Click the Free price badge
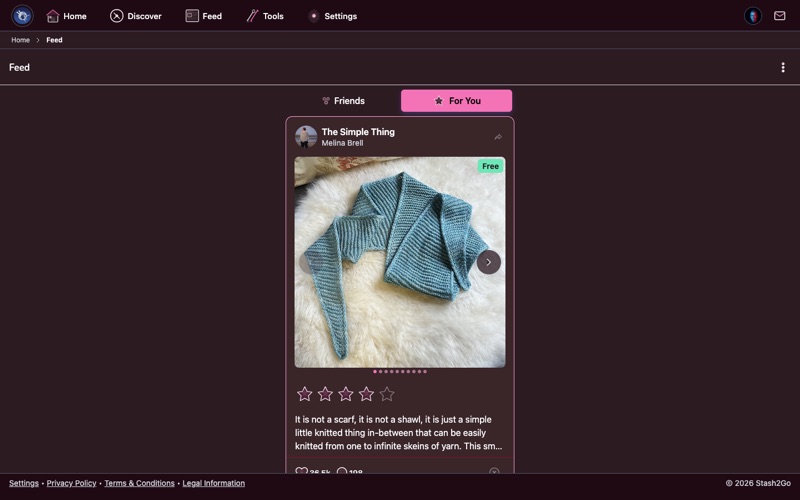The image size is (800, 500). tap(490, 166)
